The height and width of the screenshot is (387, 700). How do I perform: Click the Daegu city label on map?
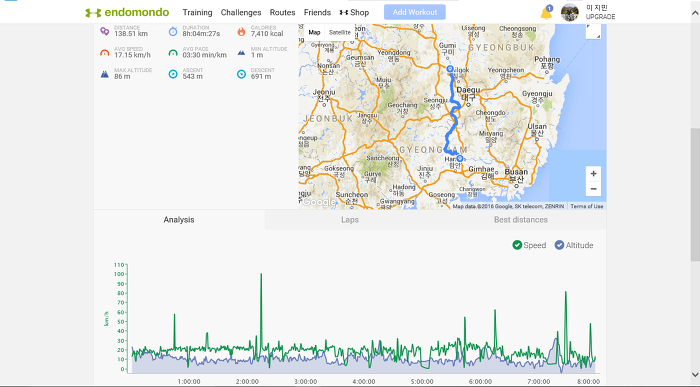click(468, 93)
